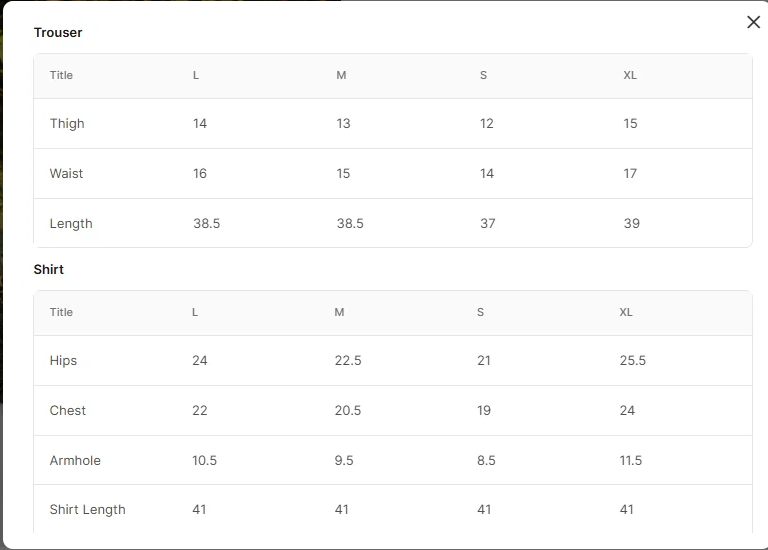Click the M column header in Trouser table
Screen dimensions: 768x550
click(341, 75)
